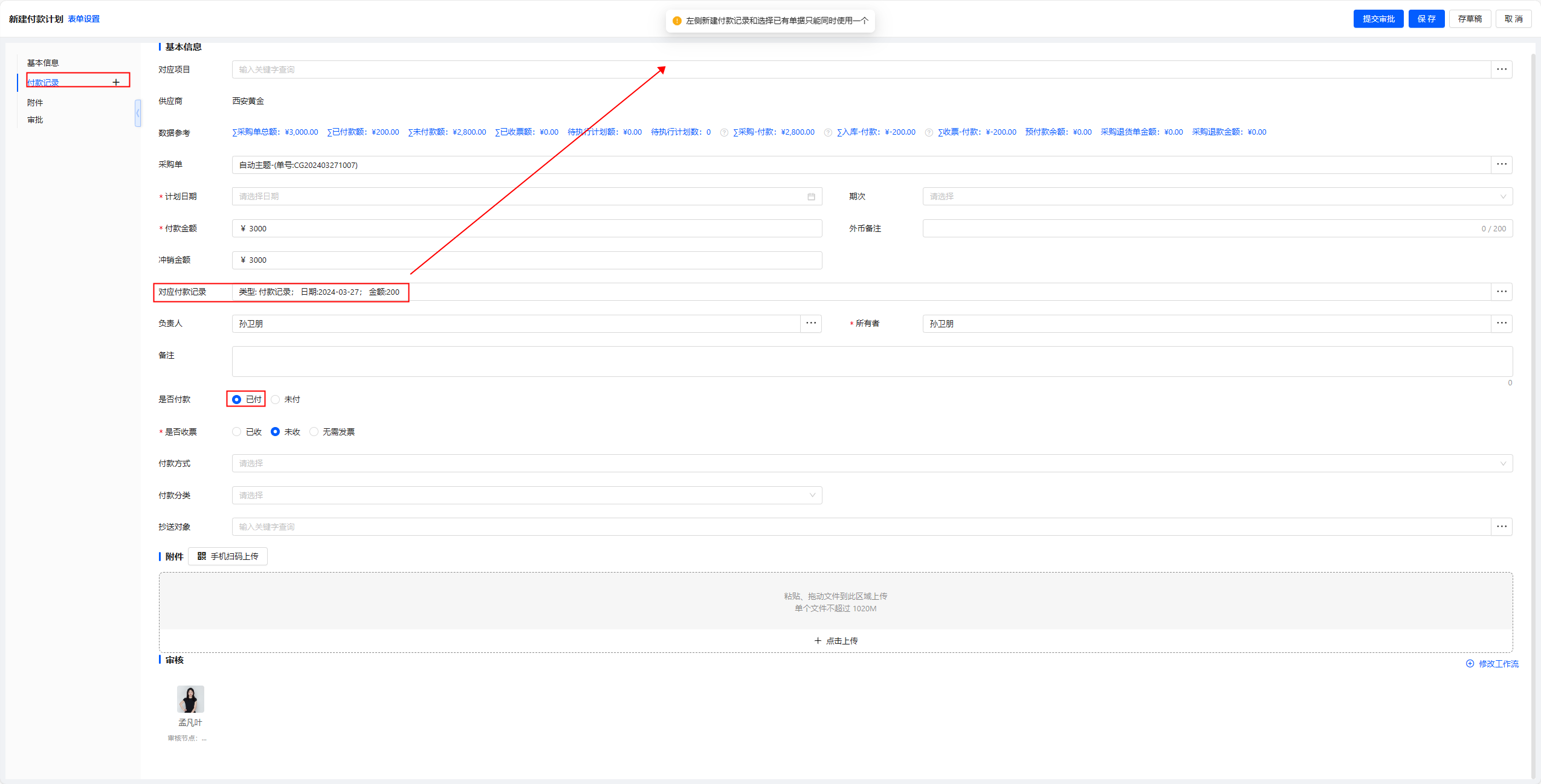Image resolution: width=1541 pixels, height=784 pixels.
Task: Select 无需发票 for 是否收票
Action: coord(314,432)
